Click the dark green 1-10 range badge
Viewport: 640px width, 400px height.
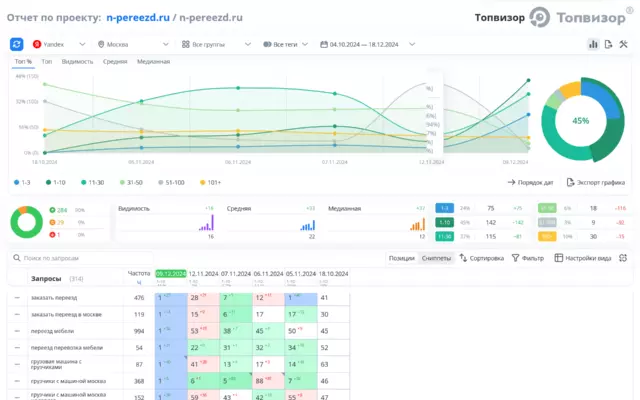click(444, 222)
